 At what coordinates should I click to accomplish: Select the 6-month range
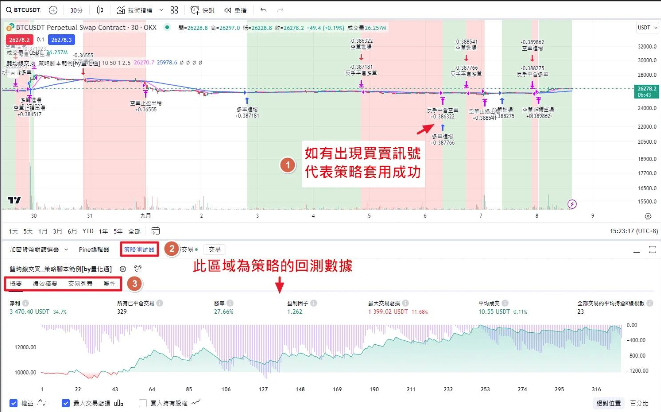click(x=72, y=231)
